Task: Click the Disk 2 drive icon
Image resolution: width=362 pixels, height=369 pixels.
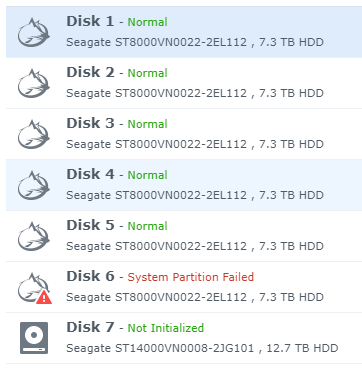Action: point(33,83)
